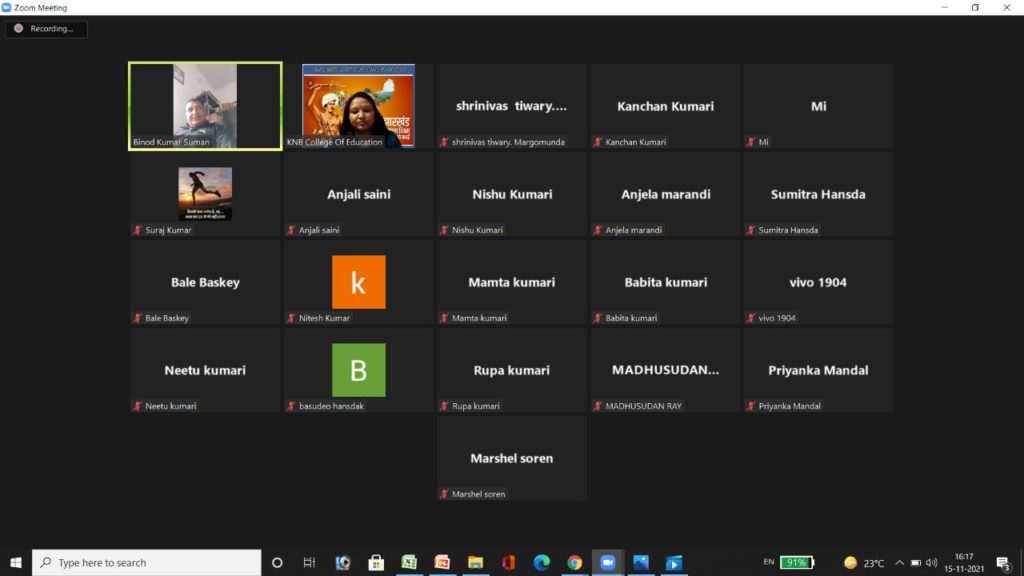Expand the hidden system tray icons
Viewport: 1024px width, 576px height.
(899, 562)
